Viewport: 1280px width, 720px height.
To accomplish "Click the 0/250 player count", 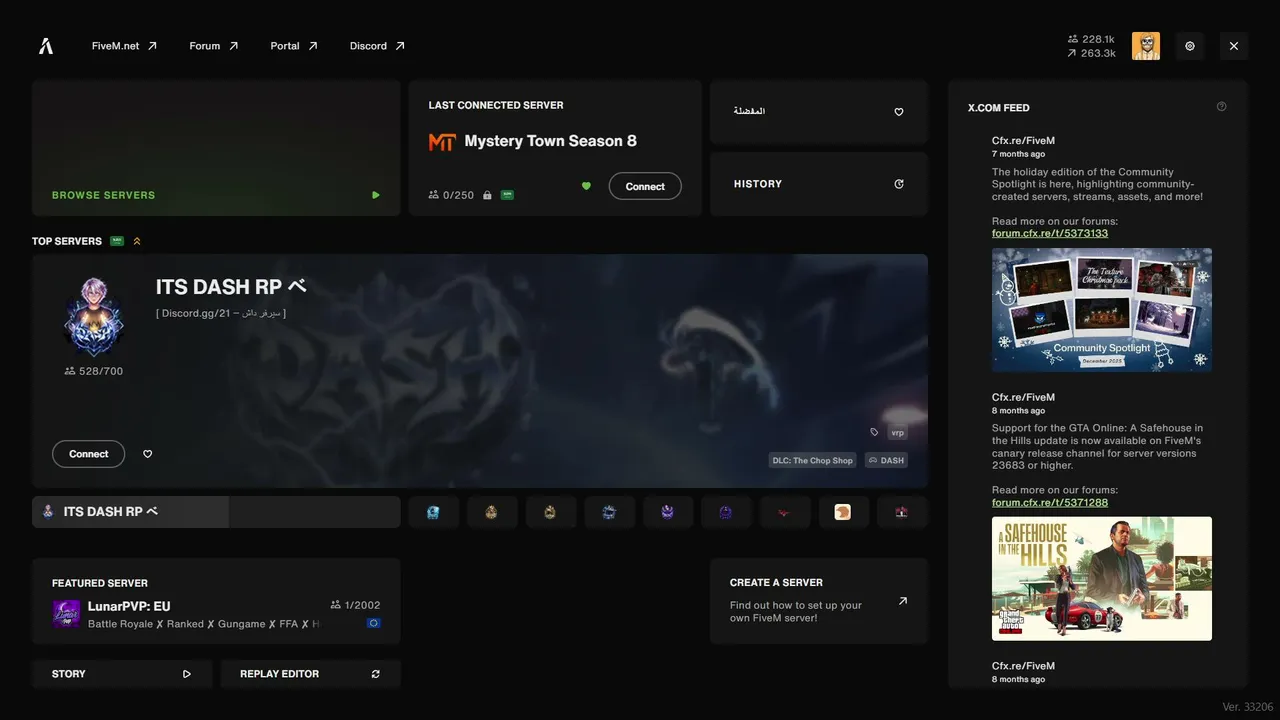I will 451,195.
